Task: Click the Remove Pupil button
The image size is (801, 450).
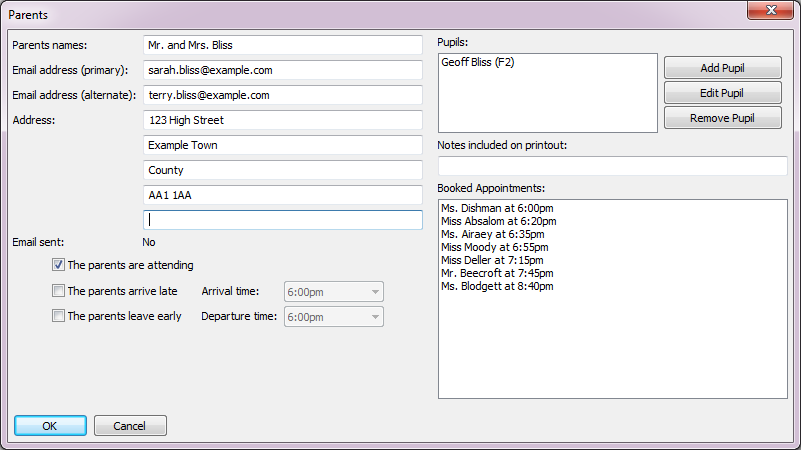Action: pos(722,118)
